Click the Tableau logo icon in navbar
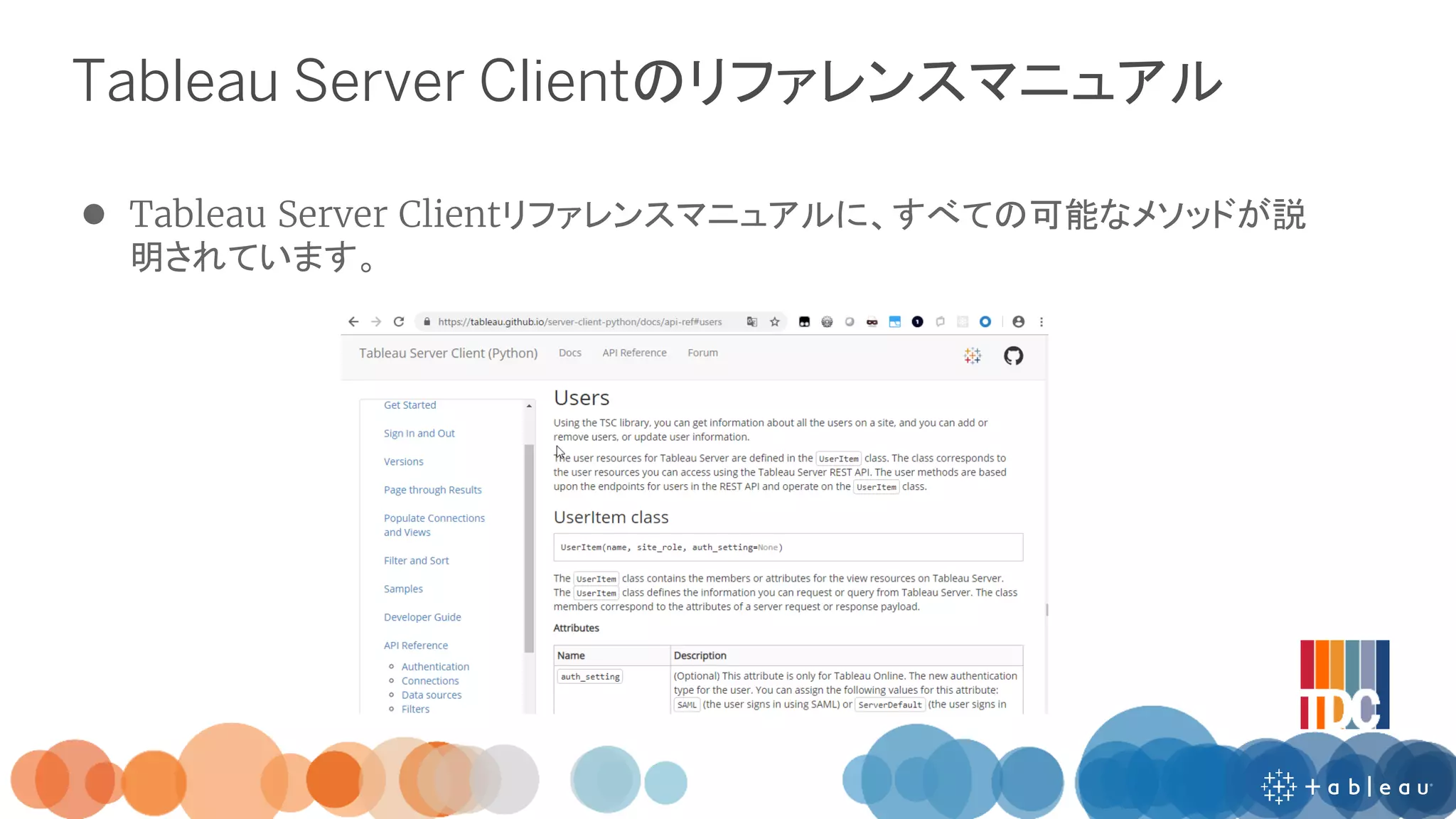 [x=973, y=355]
